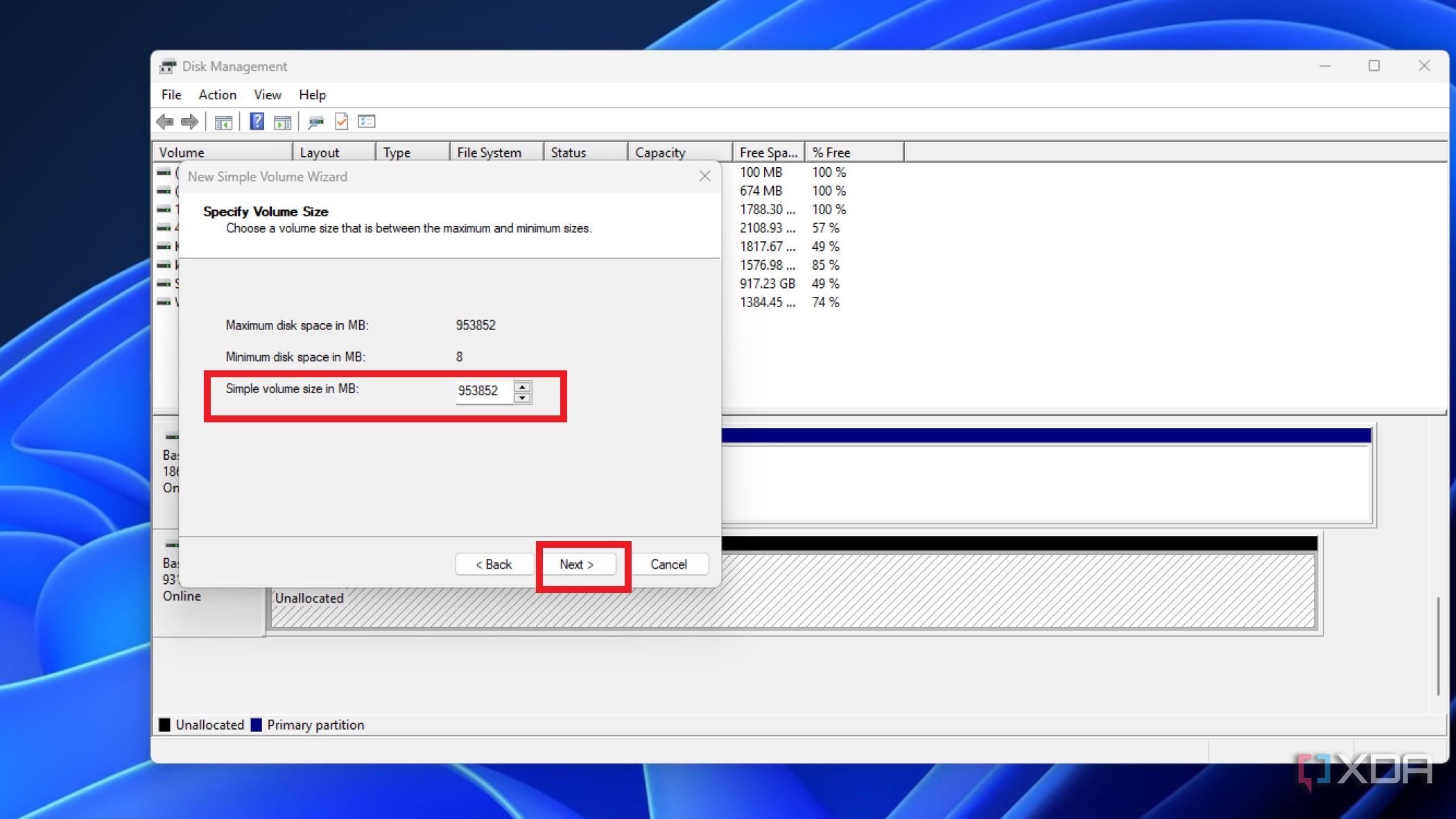The height and width of the screenshot is (819, 1456).
Task: Sort by the Status column header
Action: tap(587, 153)
